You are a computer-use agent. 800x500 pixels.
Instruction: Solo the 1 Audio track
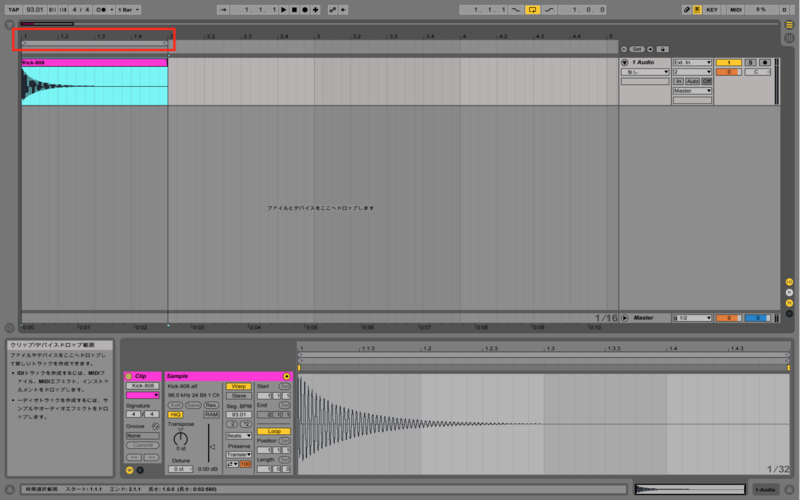coord(750,62)
